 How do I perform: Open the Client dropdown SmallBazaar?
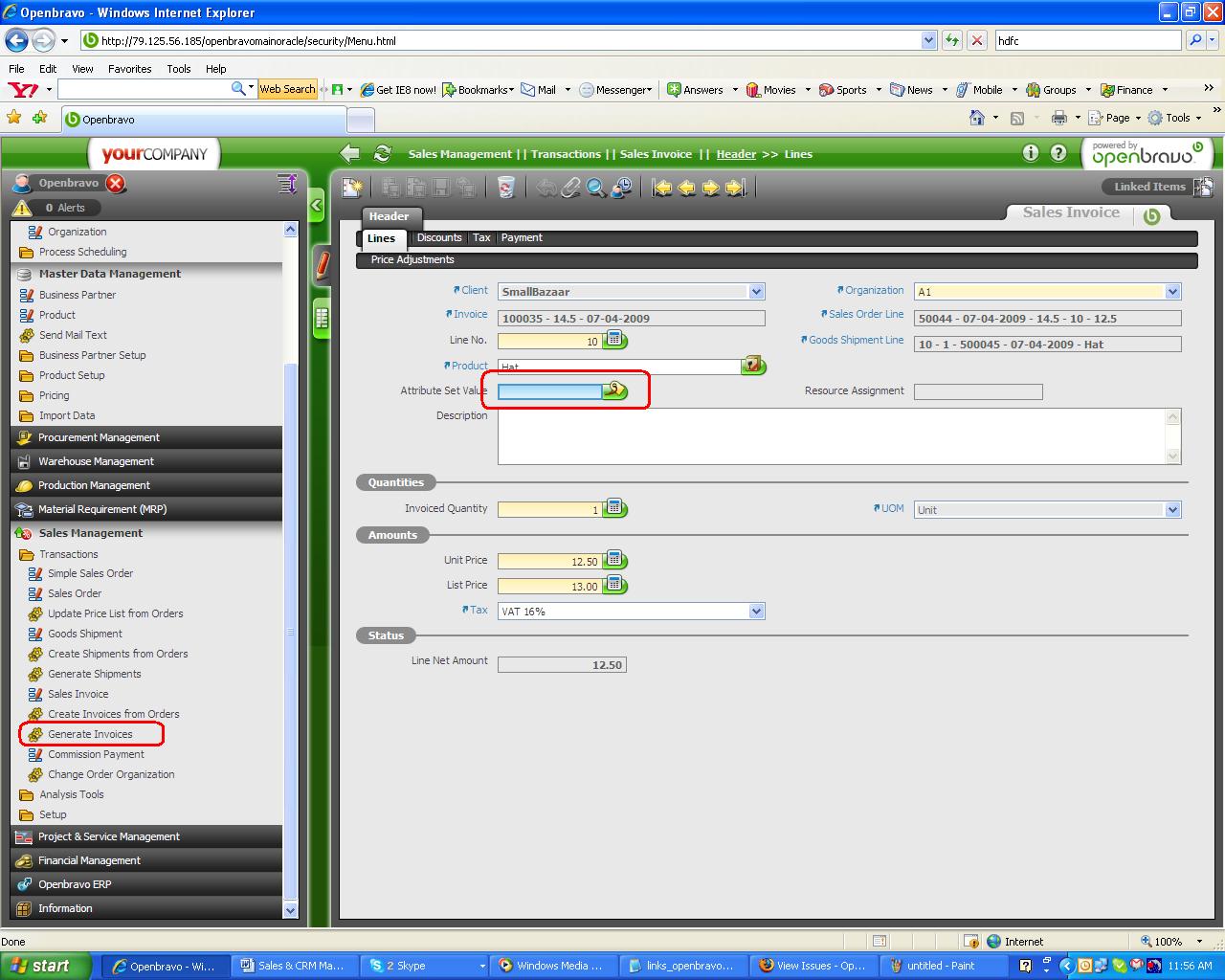756,292
